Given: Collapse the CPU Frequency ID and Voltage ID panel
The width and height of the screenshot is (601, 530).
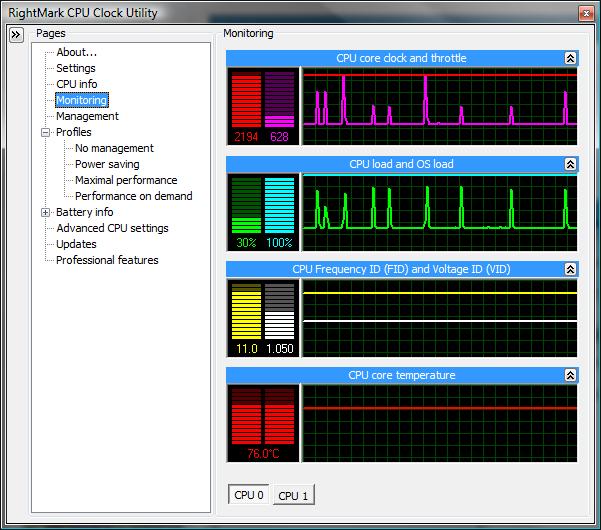Looking at the screenshot, I should 570,269.
